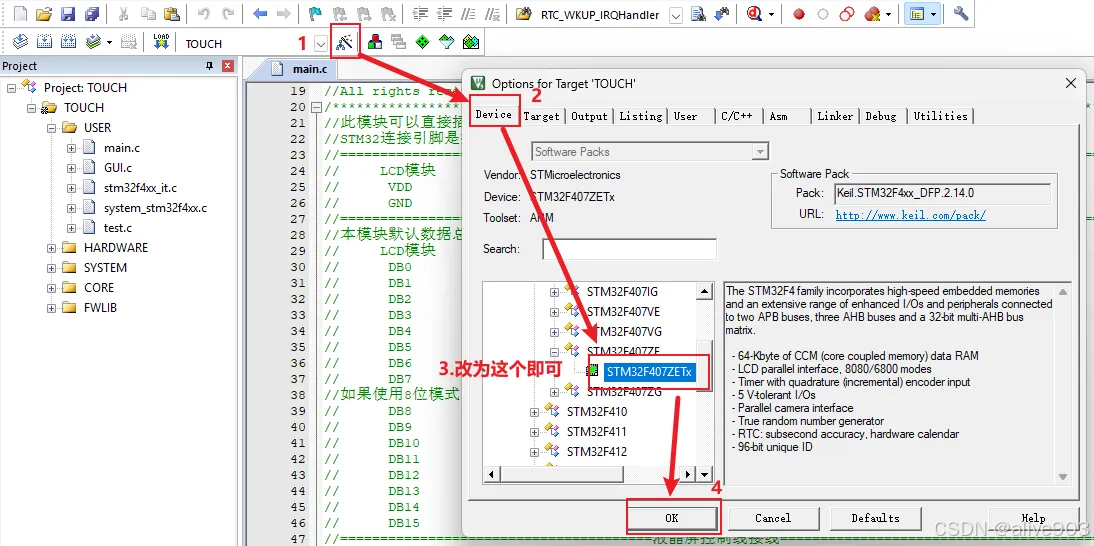Collapse the code fold at line 20
1094x546 pixels.
(317, 107)
